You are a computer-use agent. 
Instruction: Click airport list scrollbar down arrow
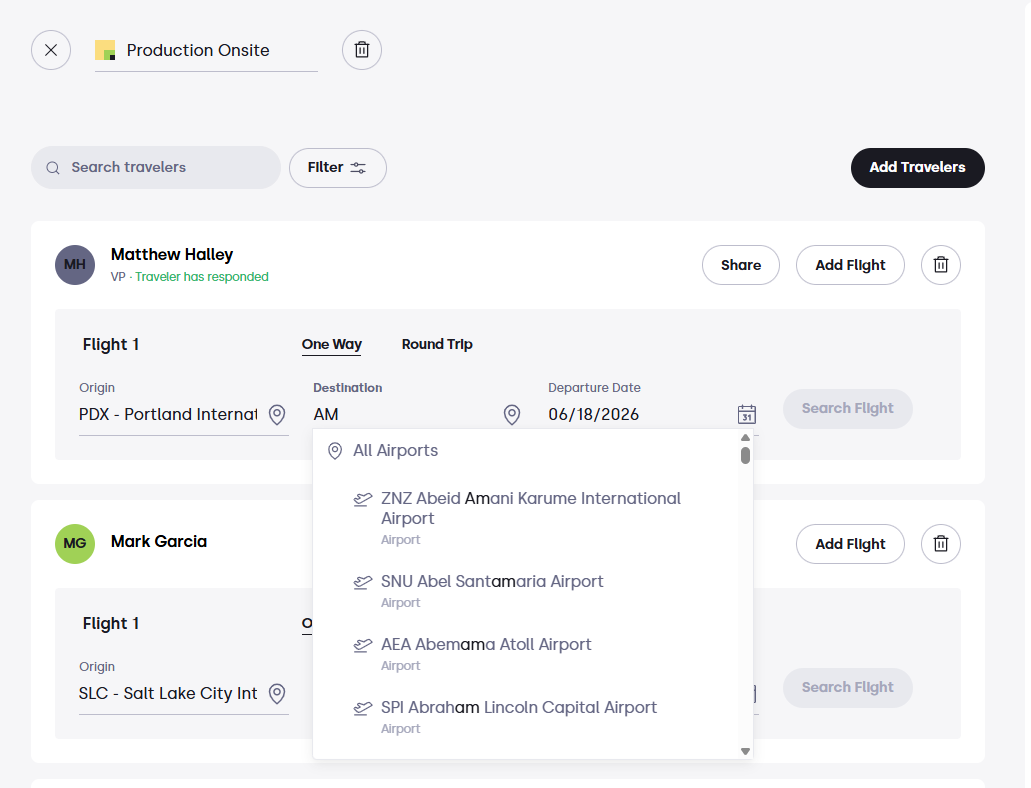pyautogui.click(x=745, y=751)
